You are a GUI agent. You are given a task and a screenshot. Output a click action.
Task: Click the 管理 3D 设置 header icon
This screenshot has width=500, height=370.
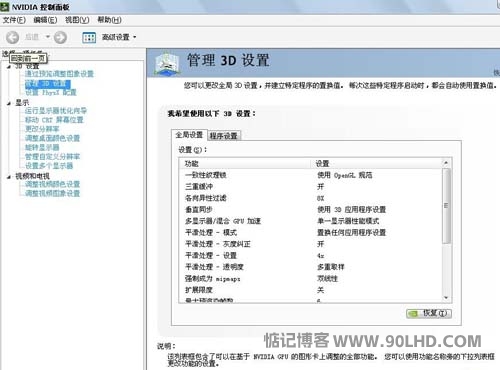(x=167, y=63)
